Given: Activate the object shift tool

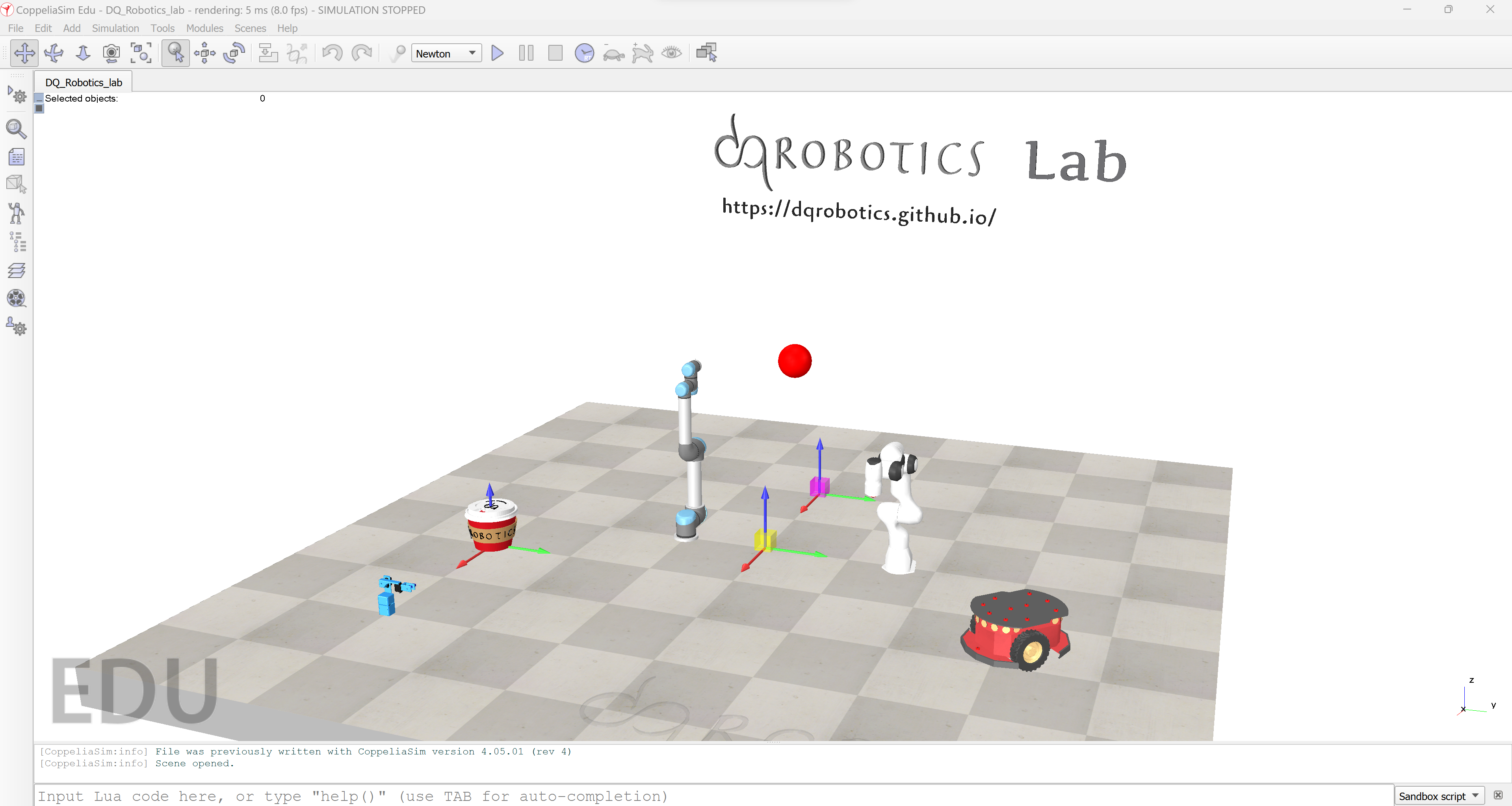Looking at the screenshot, I should (204, 54).
